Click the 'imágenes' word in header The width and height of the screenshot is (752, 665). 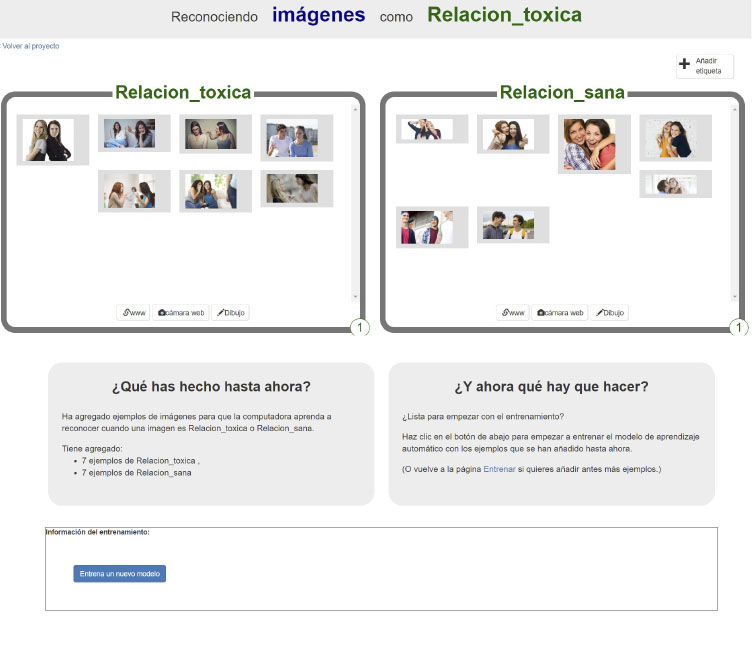coord(318,15)
